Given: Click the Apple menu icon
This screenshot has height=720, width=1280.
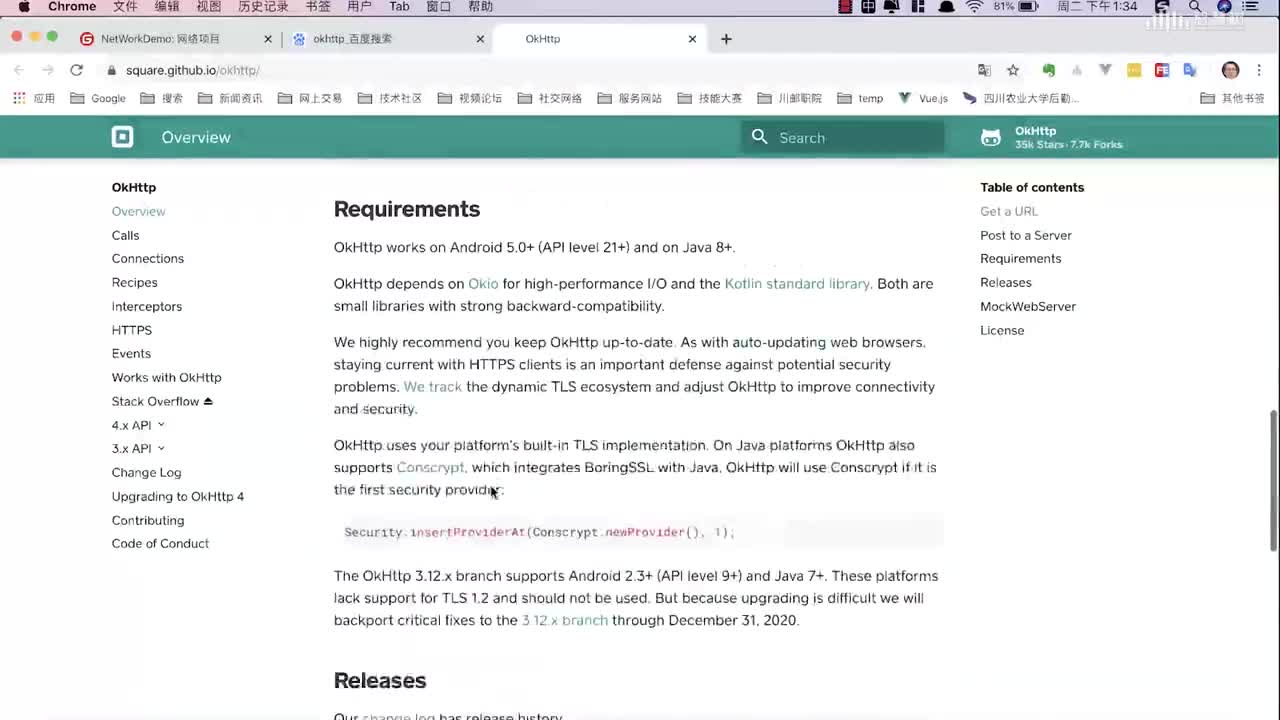Looking at the screenshot, I should (24, 7).
